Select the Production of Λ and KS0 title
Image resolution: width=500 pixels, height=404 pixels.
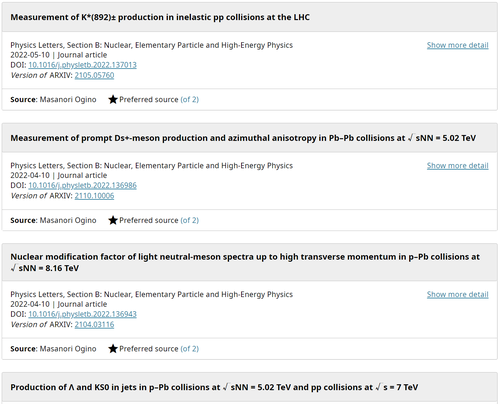click(x=214, y=387)
